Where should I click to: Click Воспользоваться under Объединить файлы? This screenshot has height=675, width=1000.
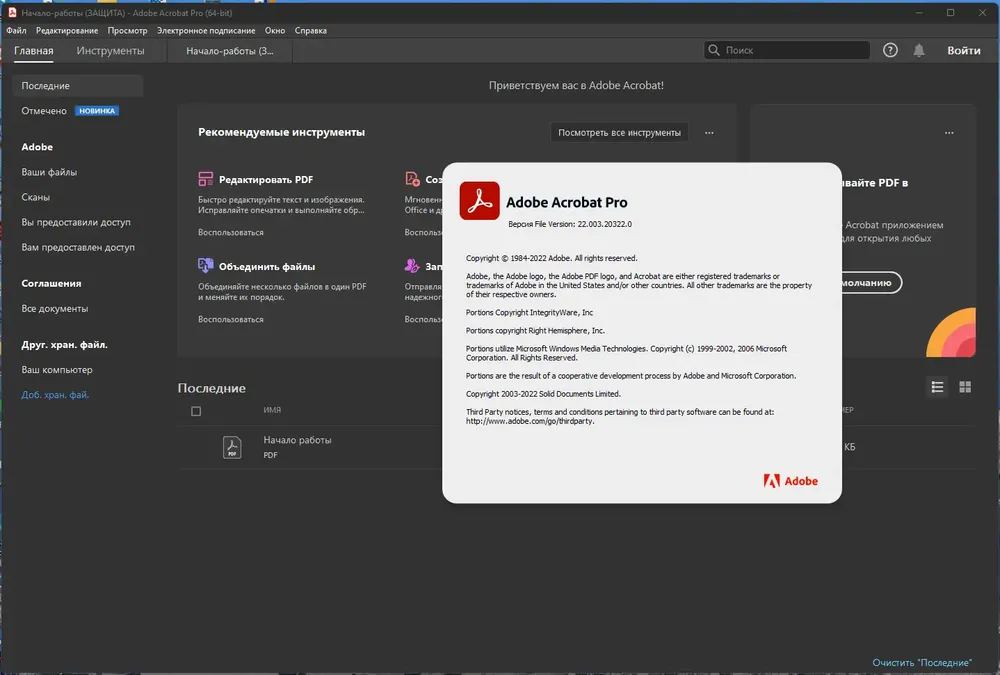[x=231, y=319]
